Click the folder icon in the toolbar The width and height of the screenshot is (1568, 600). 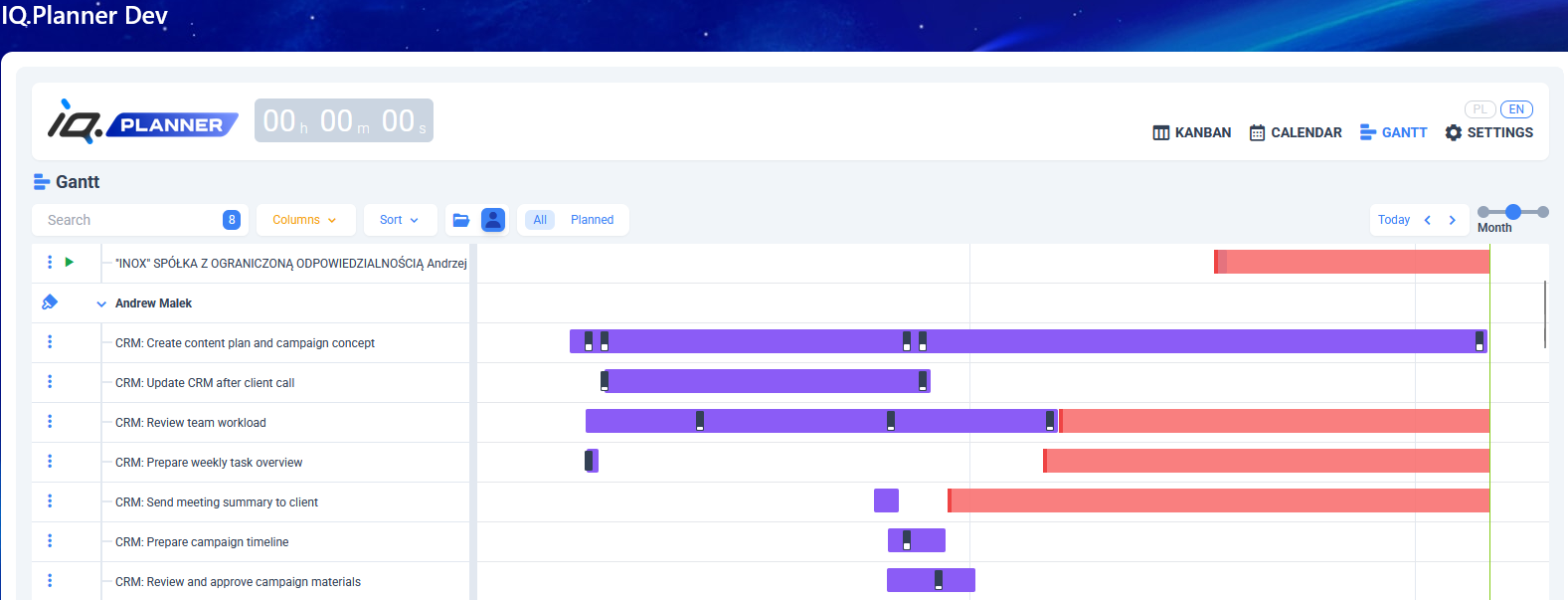(460, 220)
